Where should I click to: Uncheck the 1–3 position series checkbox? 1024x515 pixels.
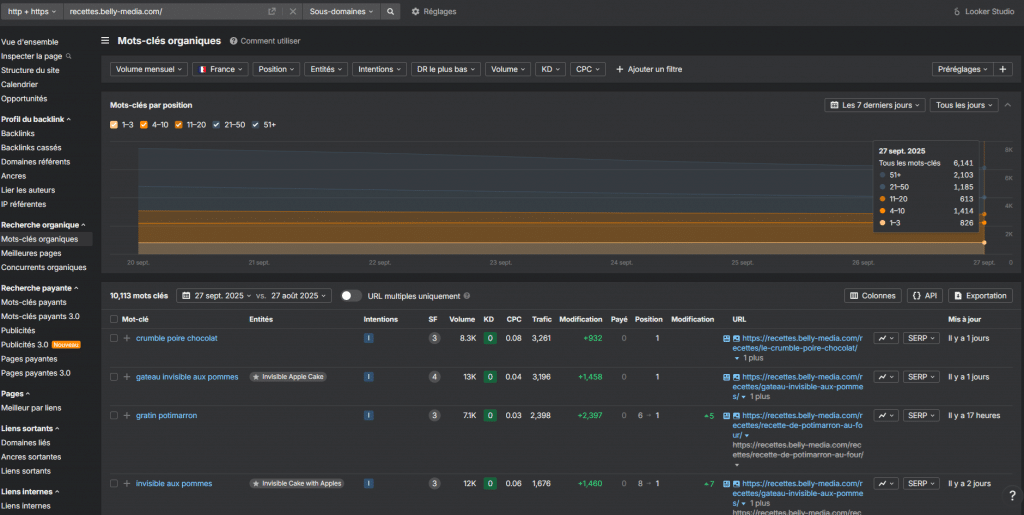coord(115,125)
